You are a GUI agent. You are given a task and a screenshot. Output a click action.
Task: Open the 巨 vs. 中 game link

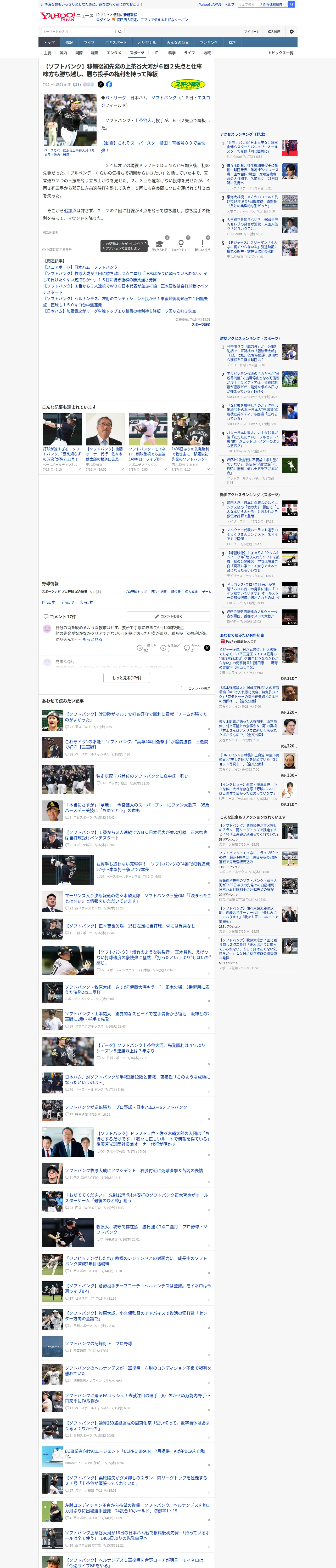(x=49, y=603)
